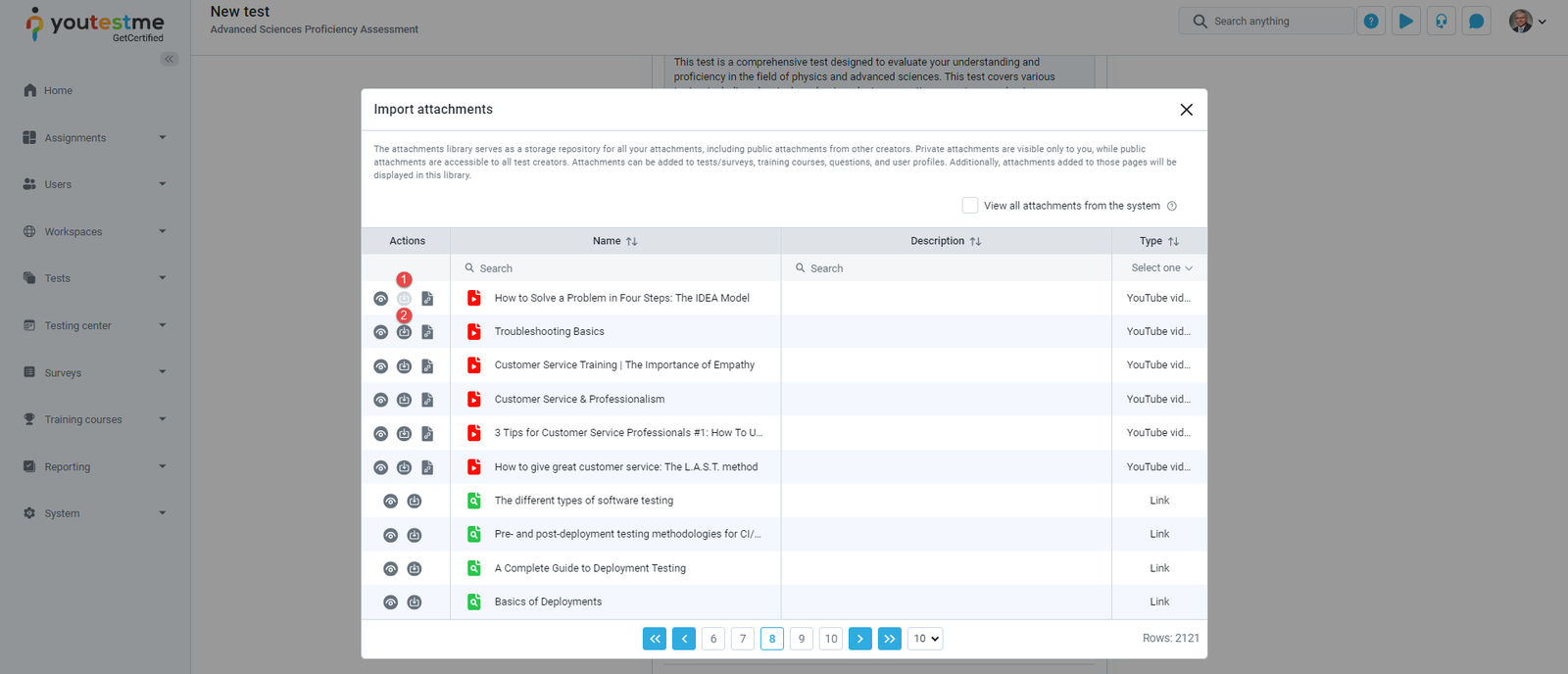The image size is (1568, 674).
Task: Sort the table by Name column
Action: pos(631,241)
